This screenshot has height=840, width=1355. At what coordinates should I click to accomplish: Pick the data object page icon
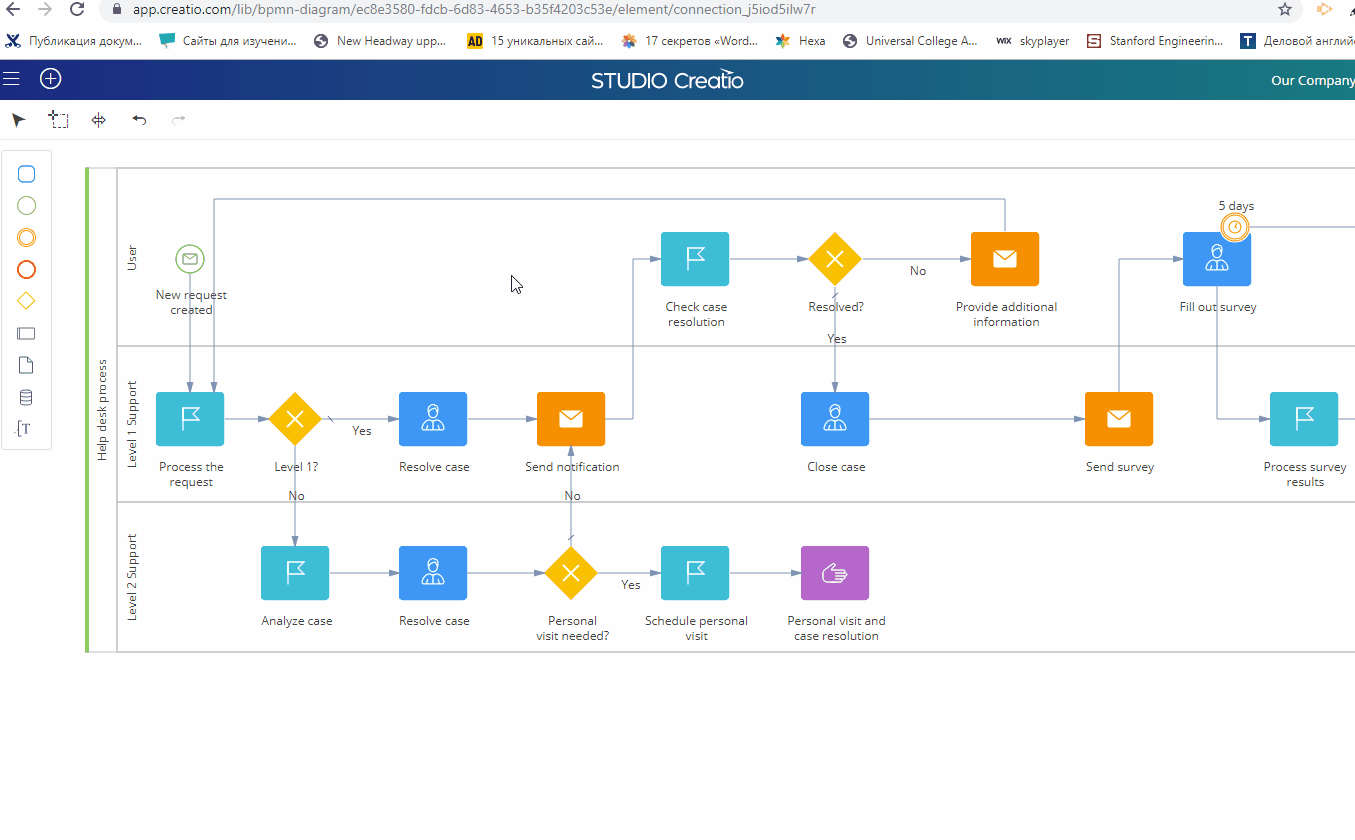point(27,366)
